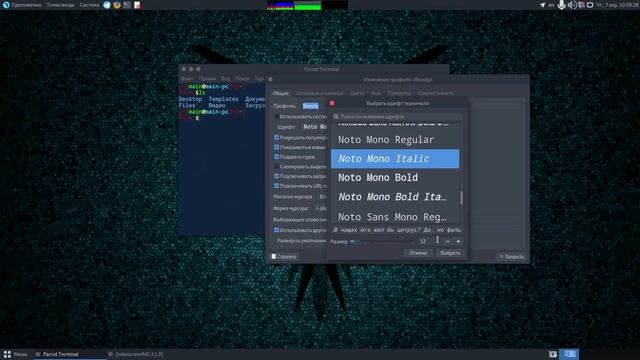Image resolution: width=640 pixels, height=360 pixels.
Task: Toggle the 'Показывать в новых' checkbox
Action: [x=276, y=147]
